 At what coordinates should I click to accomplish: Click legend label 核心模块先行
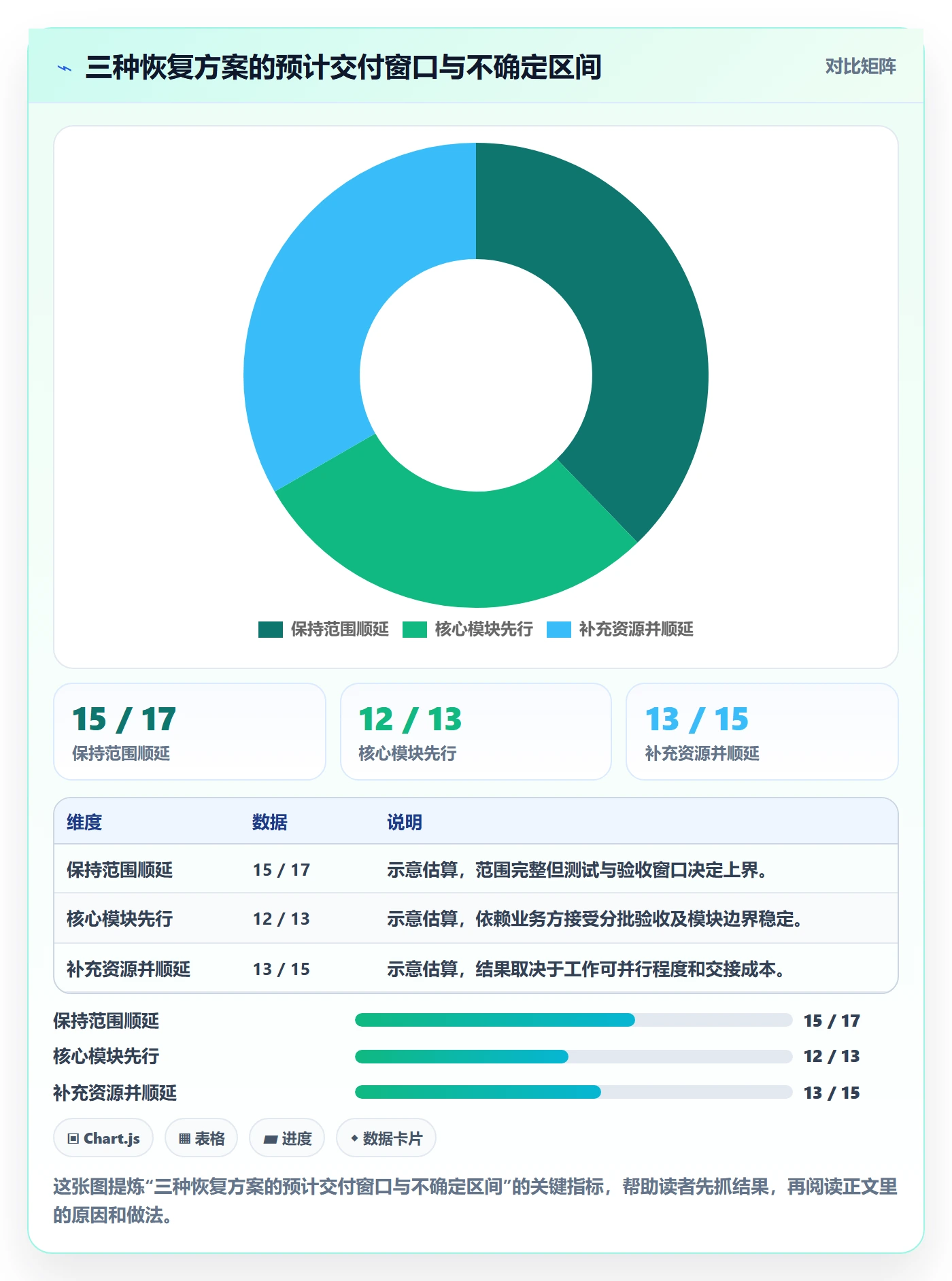(483, 630)
